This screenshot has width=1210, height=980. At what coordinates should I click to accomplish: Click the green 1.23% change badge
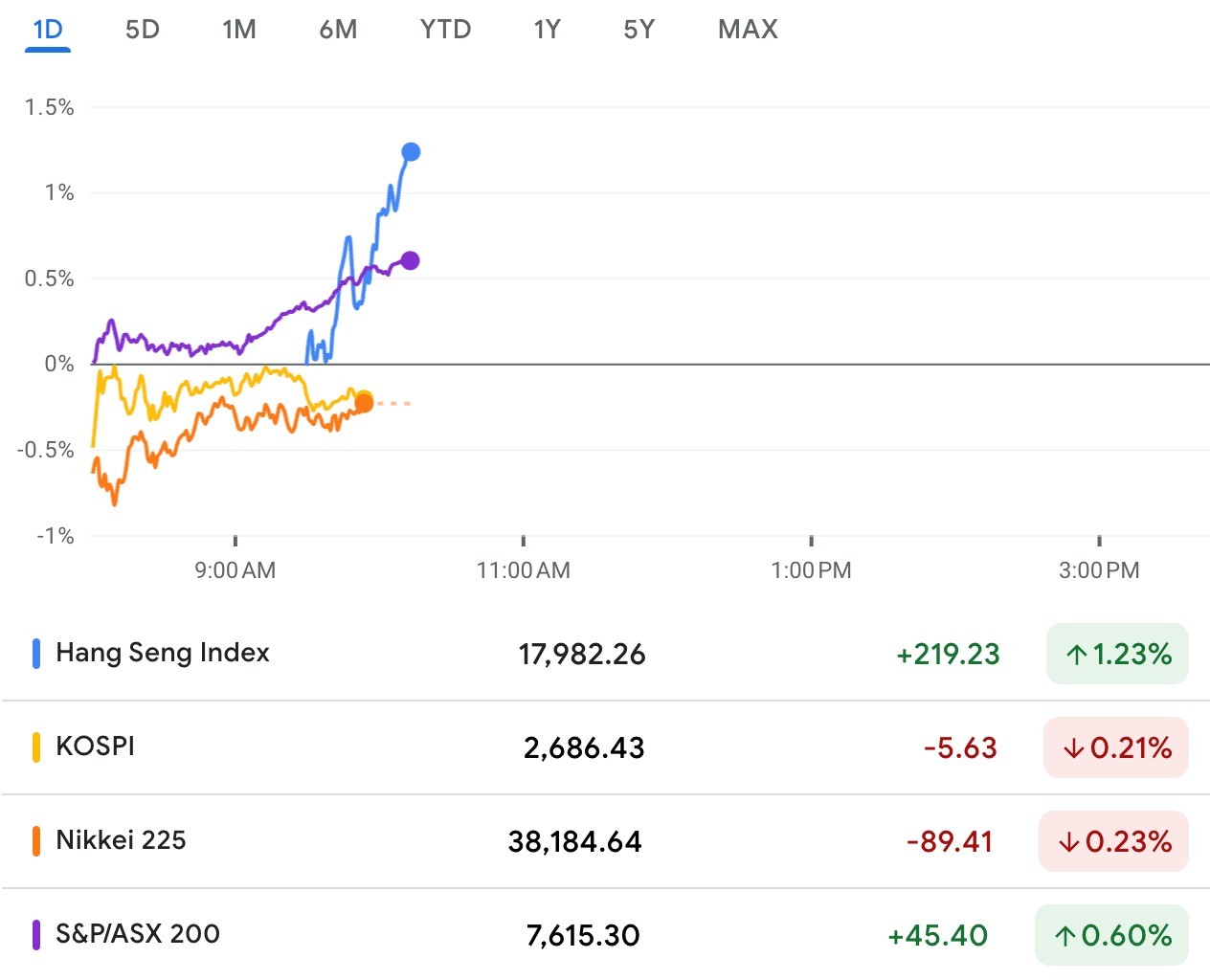[1117, 654]
